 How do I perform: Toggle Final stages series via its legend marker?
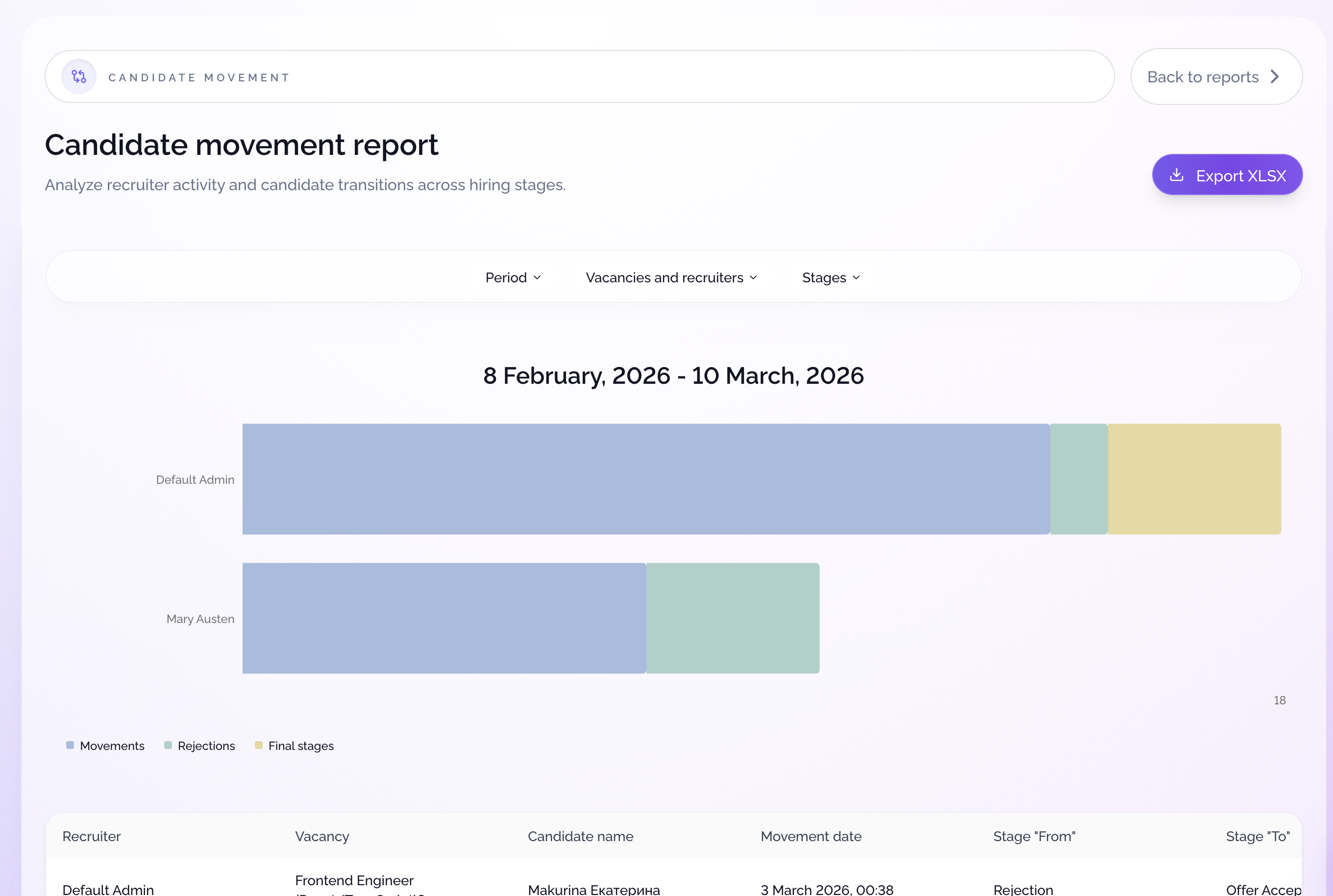click(259, 745)
